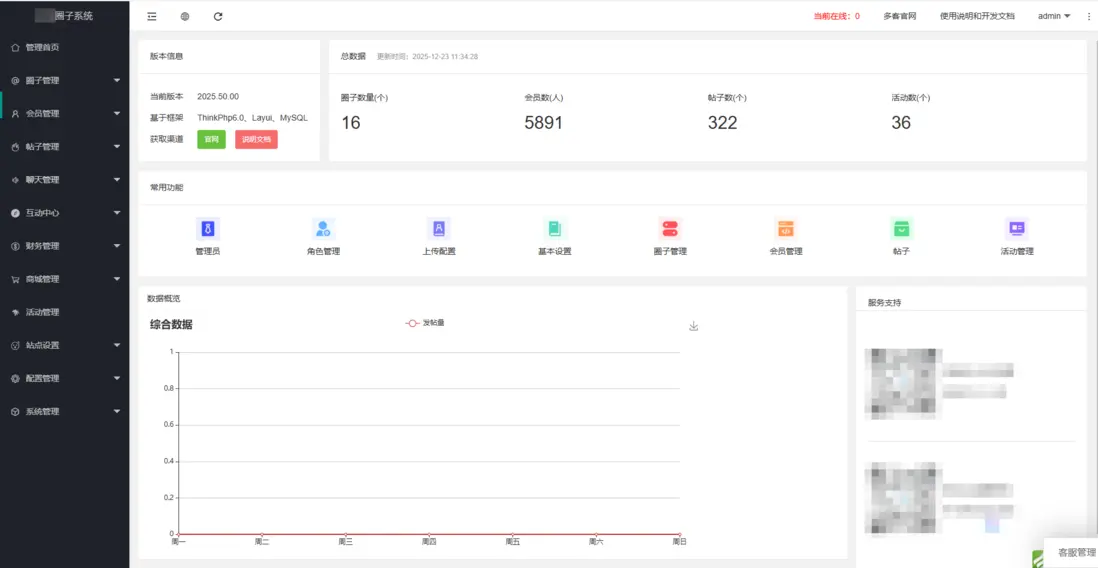
Task: Expand the 财务管理 sidebar arrow
Action: pyautogui.click(x=117, y=246)
